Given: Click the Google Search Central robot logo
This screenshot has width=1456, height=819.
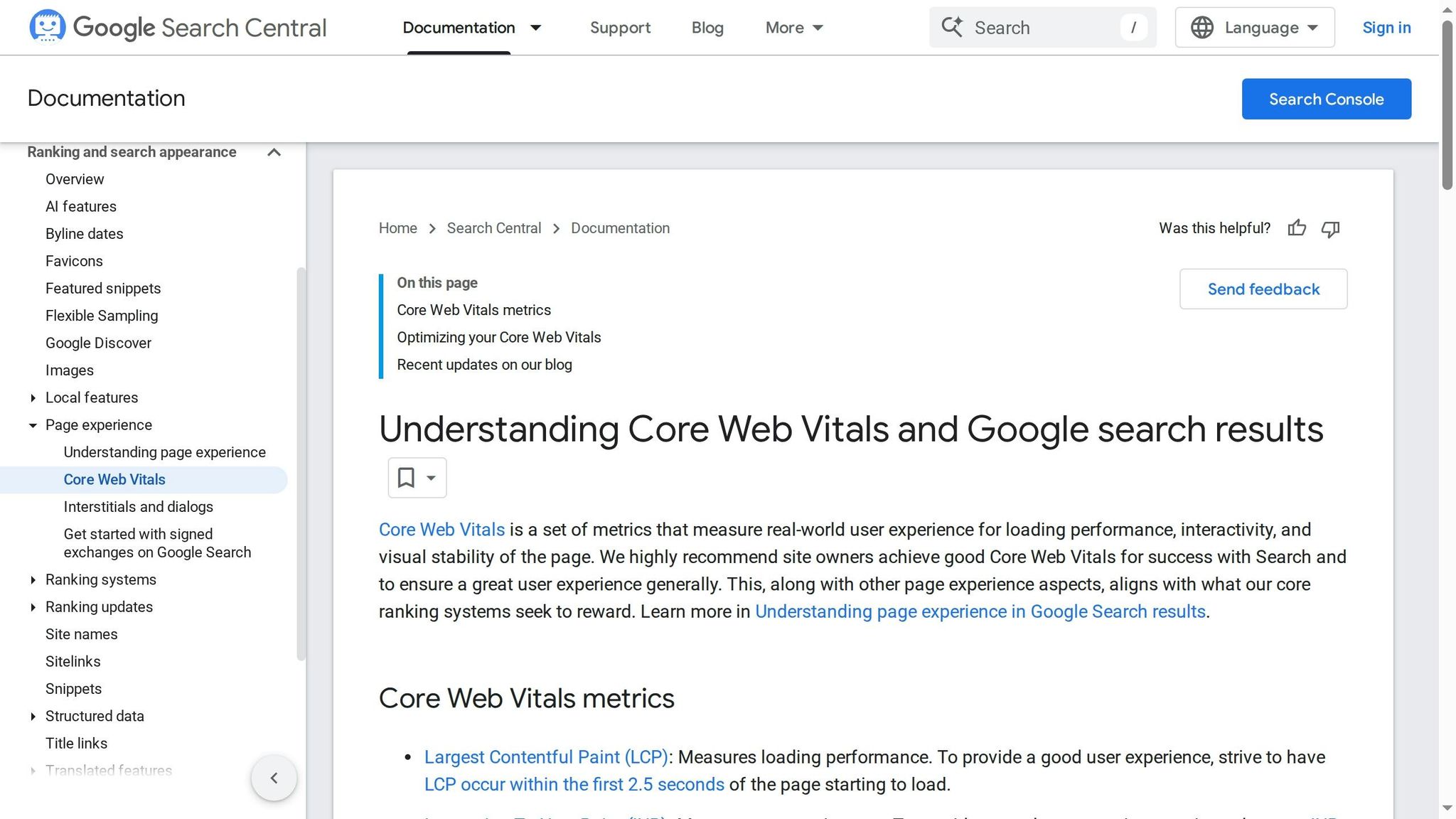Looking at the screenshot, I should (x=47, y=26).
